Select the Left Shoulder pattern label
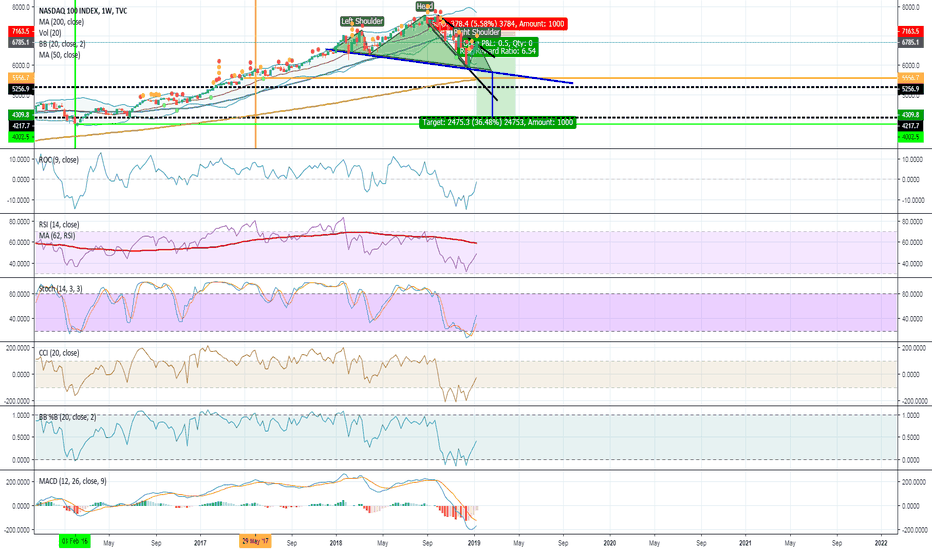This screenshot has height=550, width=932. tap(362, 21)
